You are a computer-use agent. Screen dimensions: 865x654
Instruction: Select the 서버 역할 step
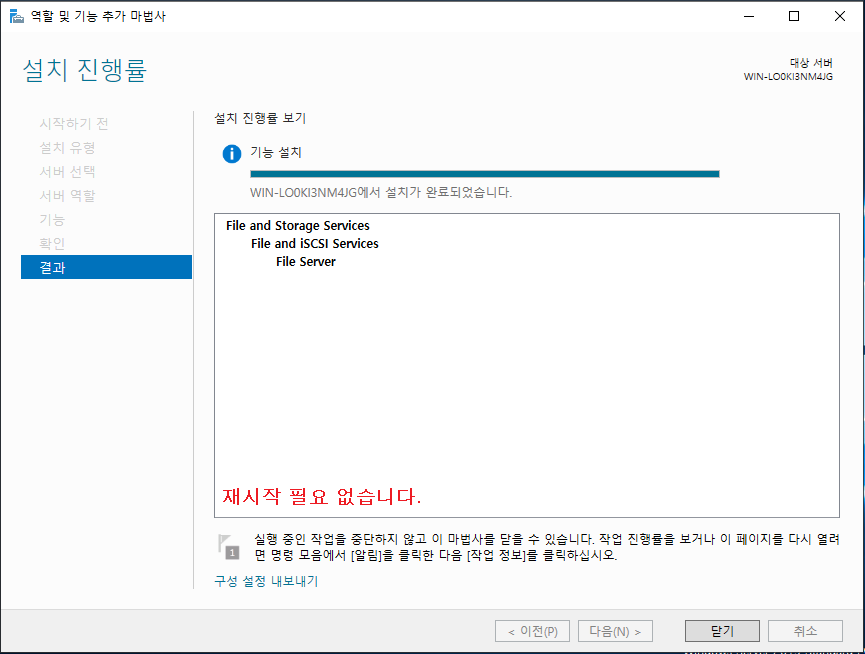[67, 195]
